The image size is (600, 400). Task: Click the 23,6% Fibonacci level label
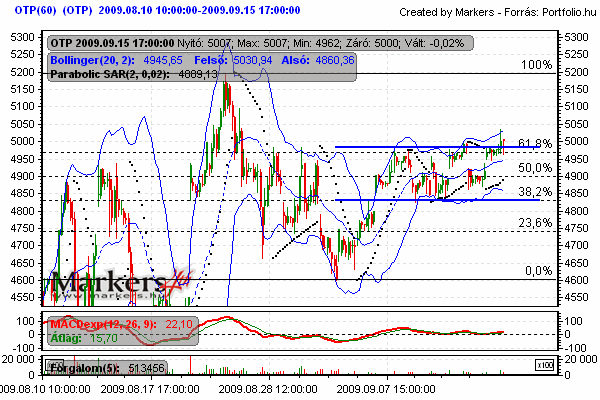tap(535, 222)
